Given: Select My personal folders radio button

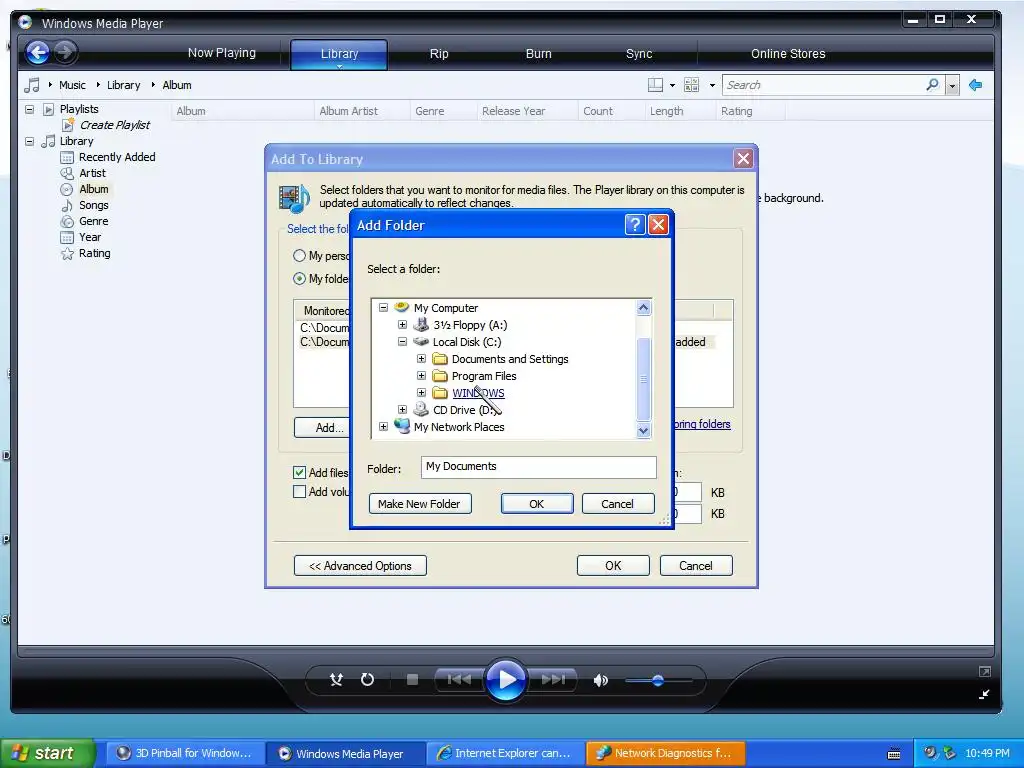Looking at the screenshot, I should [x=299, y=255].
